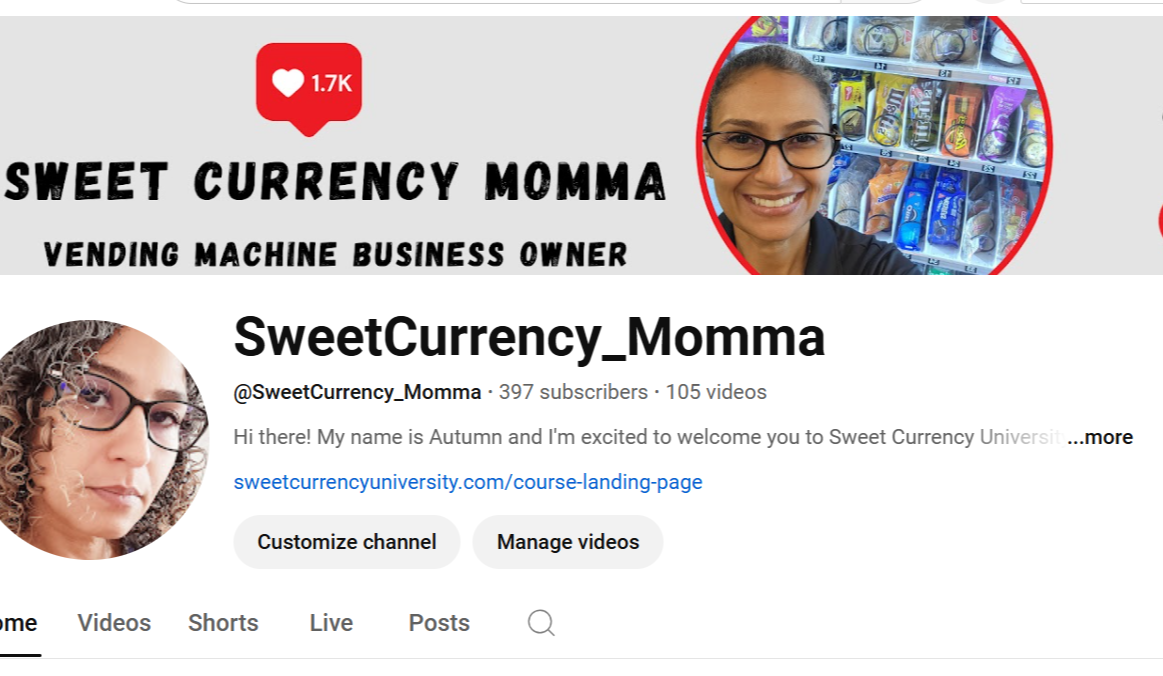
Task: Click the circular vending machine photo in banner
Action: point(874,145)
